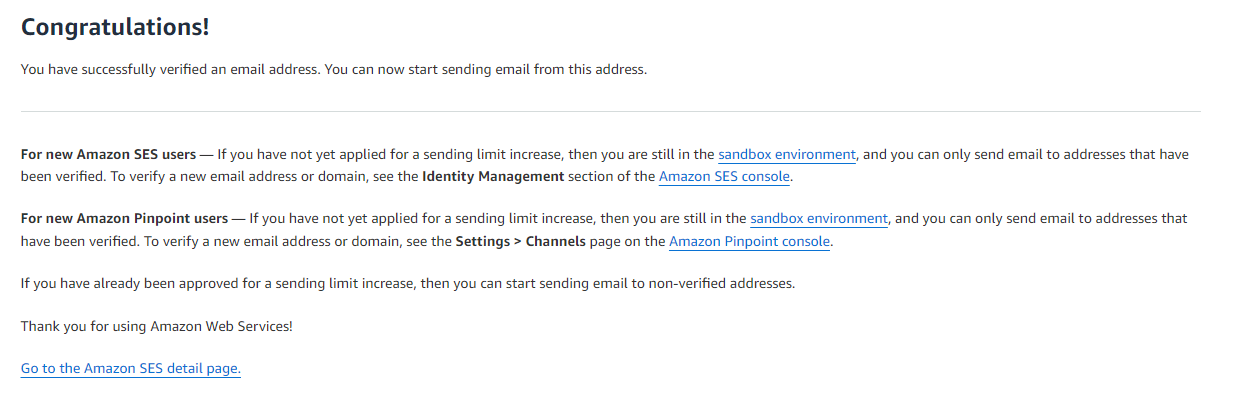Click 'Thank you for using Amazon Web Services!'
This screenshot has height=408, width=1240.
[157, 326]
